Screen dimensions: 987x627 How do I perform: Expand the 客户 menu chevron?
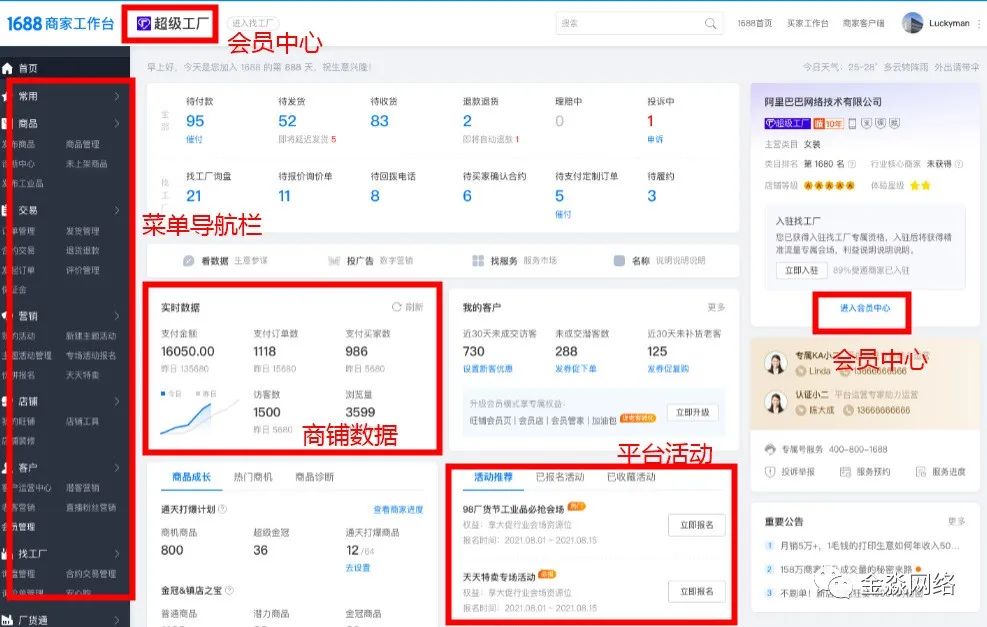click(x=117, y=468)
